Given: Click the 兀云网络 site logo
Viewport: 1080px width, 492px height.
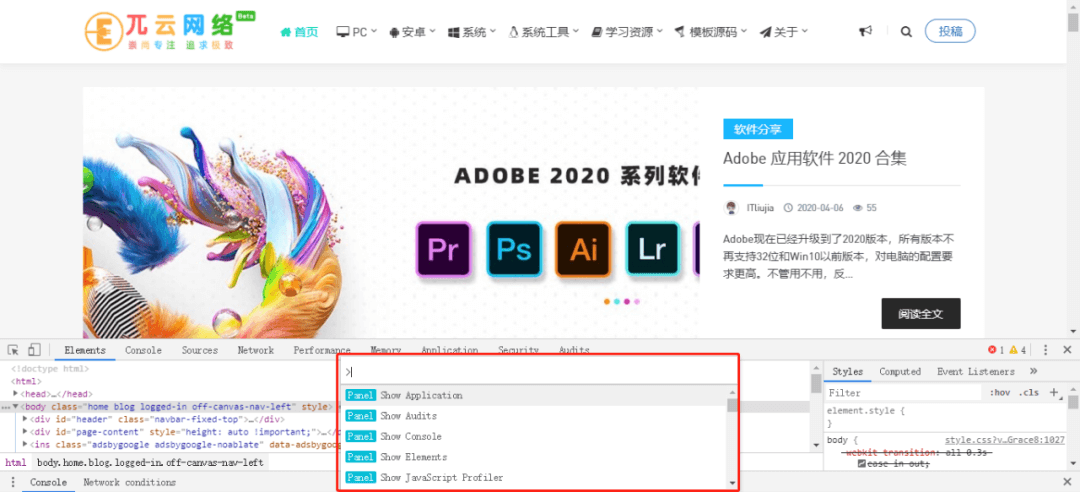Looking at the screenshot, I should tap(169, 30).
